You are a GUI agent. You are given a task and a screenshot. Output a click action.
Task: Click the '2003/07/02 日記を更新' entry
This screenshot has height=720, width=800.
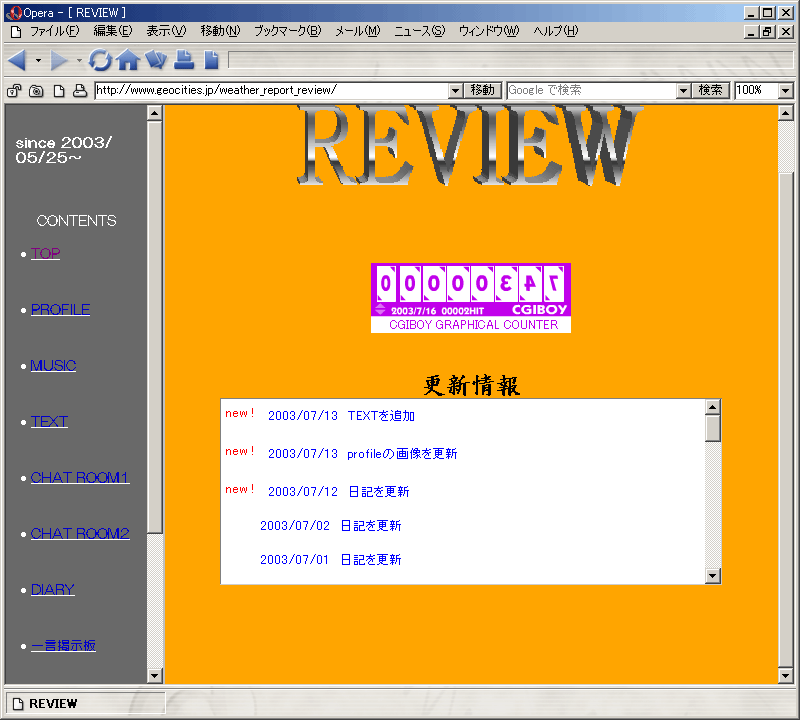tap(331, 526)
